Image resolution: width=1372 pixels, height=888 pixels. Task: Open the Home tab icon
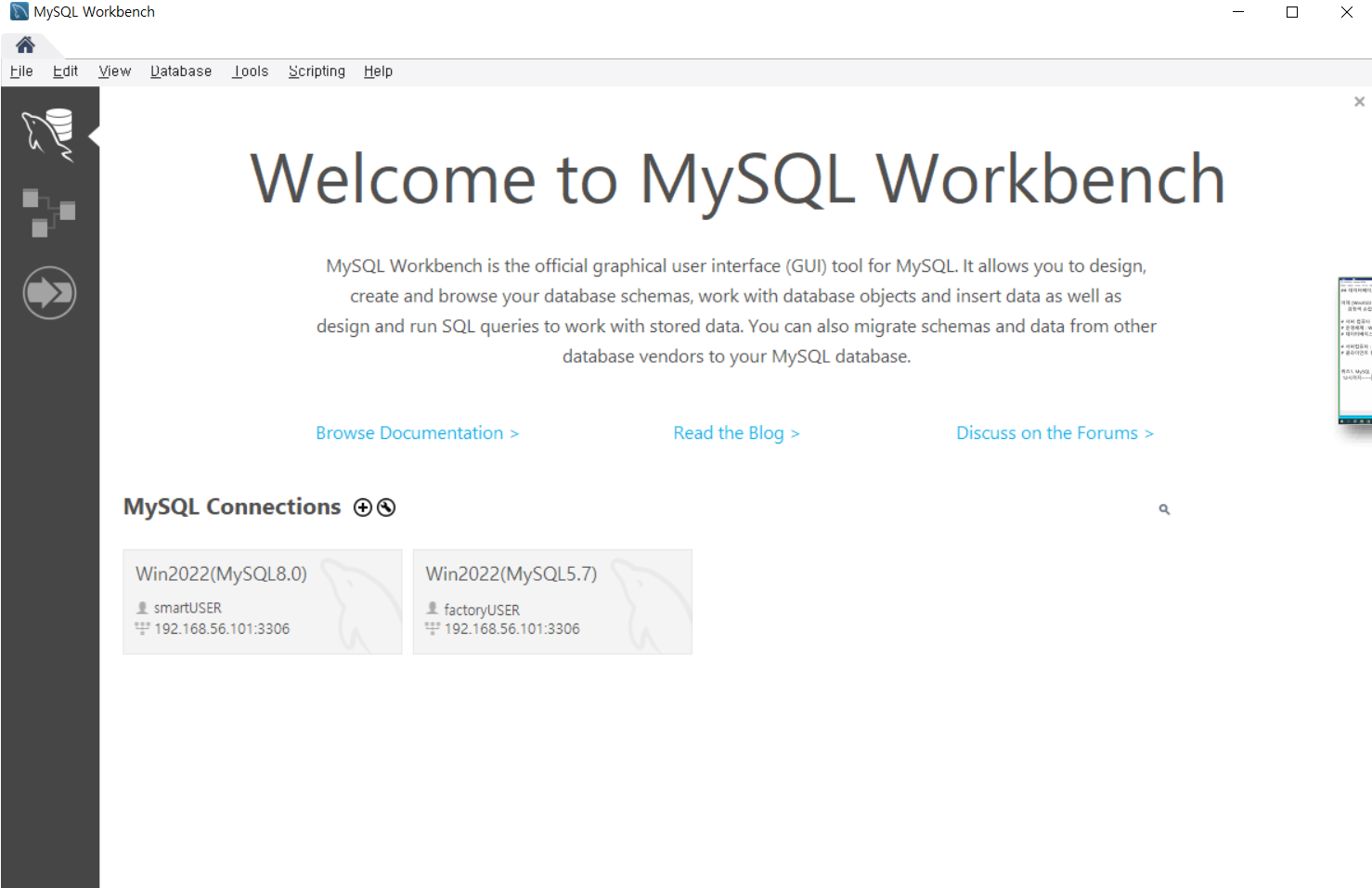tap(25, 45)
